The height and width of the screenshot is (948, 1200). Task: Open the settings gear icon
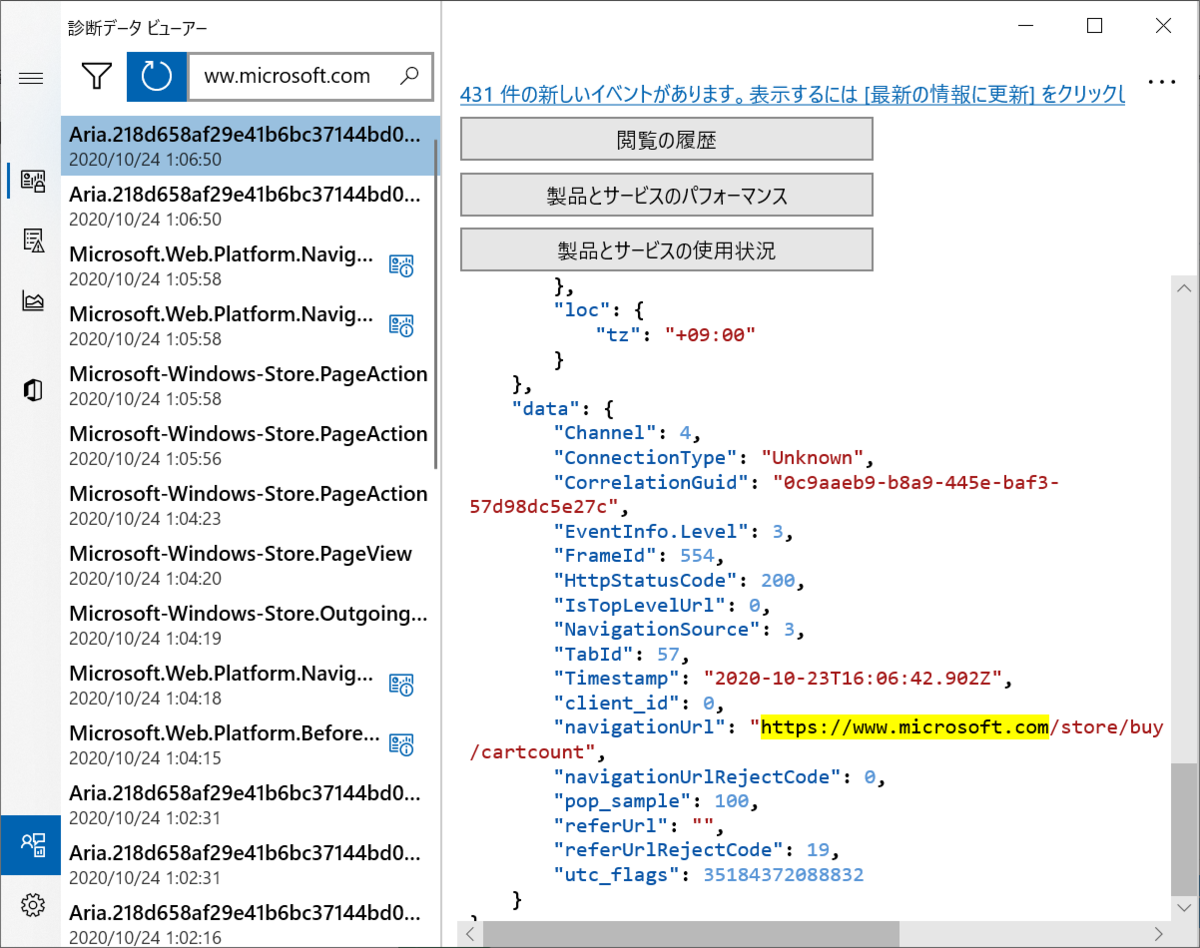coord(33,906)
